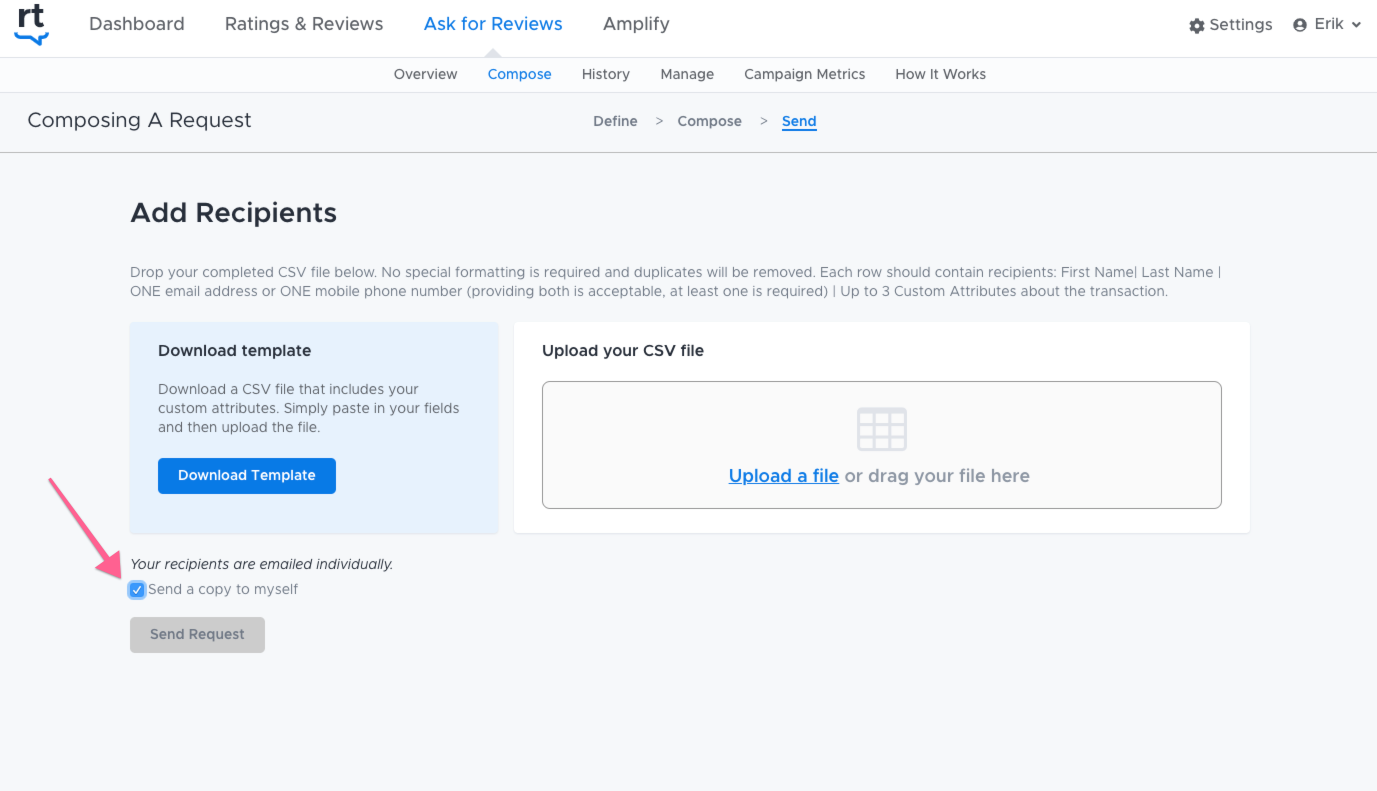
Task: Select the Compose subtab
Action: pos(520,74)
